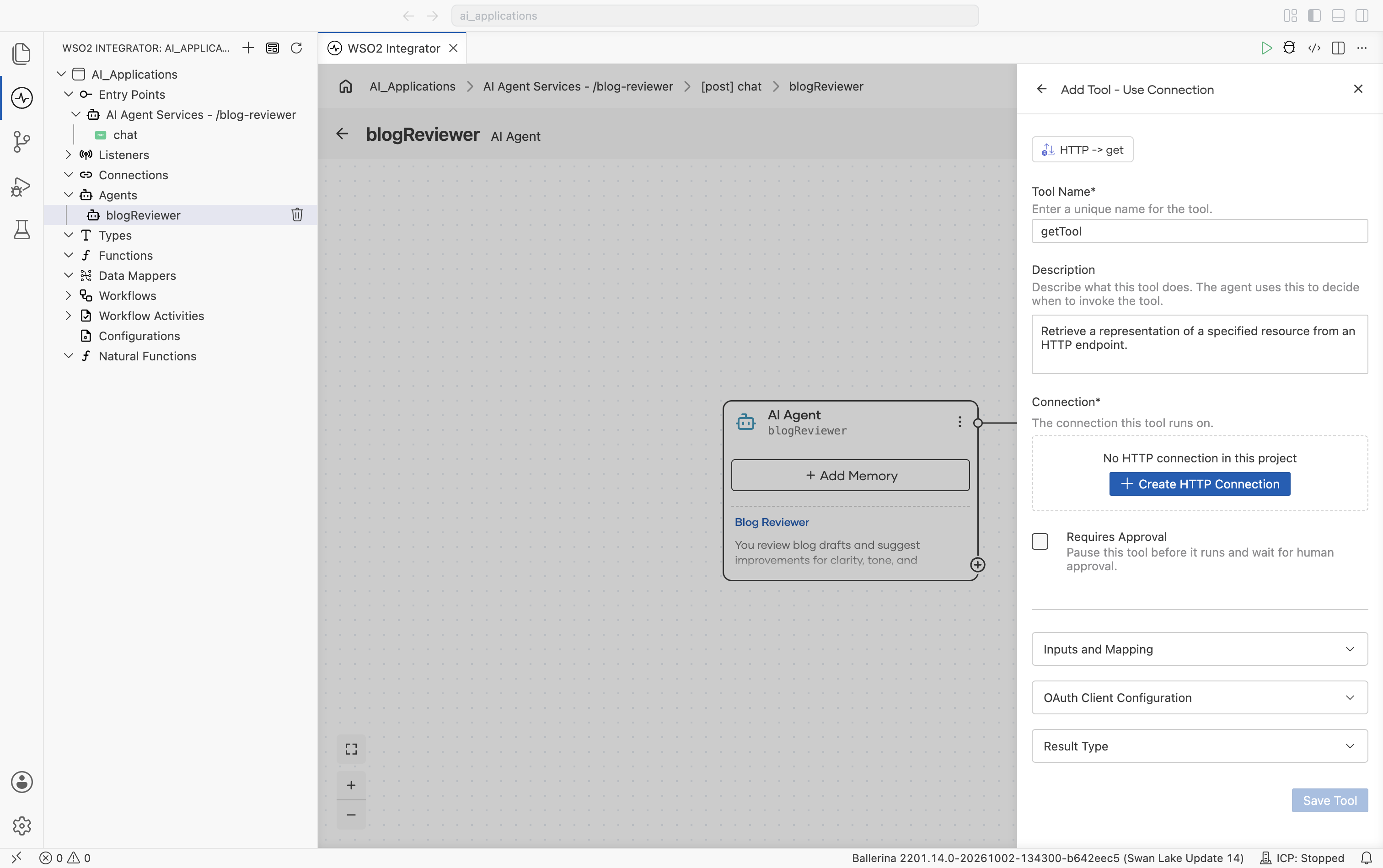Open the WSO2 Integrator activity bar icon
Screen dimensions: 1383x868
click(x=21, y=97)
